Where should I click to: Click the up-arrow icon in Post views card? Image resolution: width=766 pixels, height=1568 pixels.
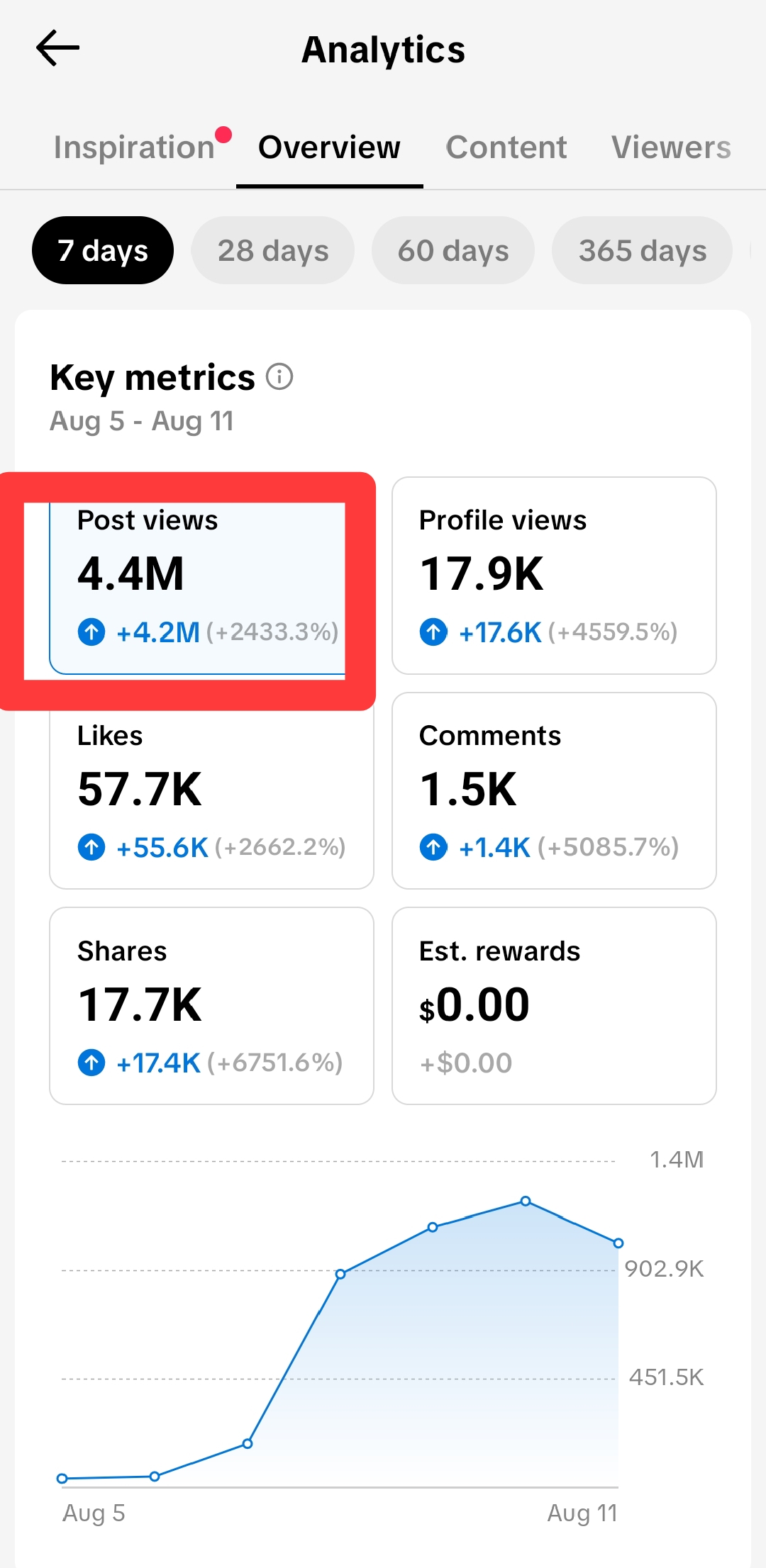(x=91, y=631)
